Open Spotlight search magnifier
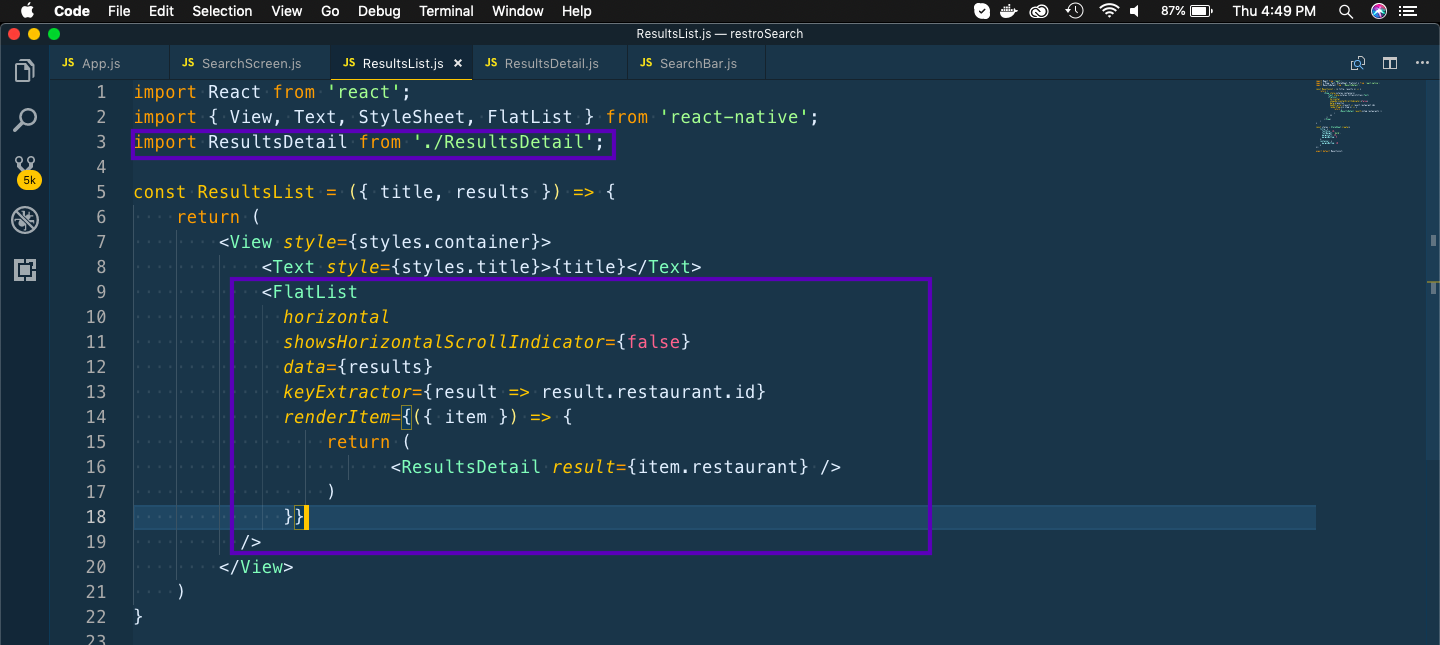 pos(1348,11)
